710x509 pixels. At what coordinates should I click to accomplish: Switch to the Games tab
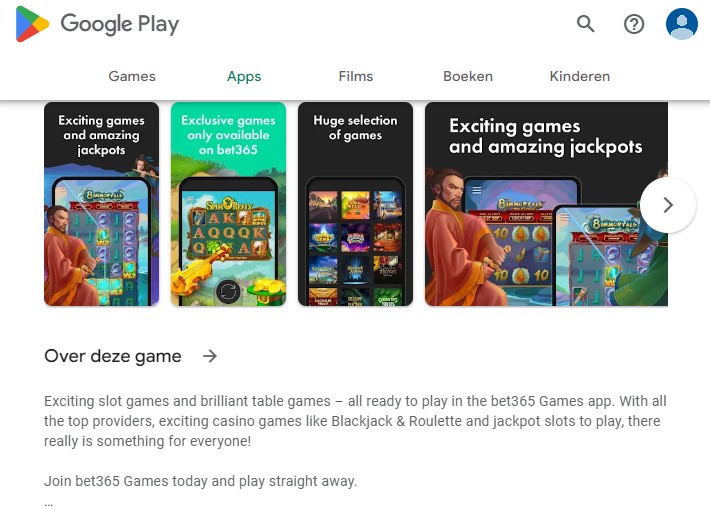point(132,76)
